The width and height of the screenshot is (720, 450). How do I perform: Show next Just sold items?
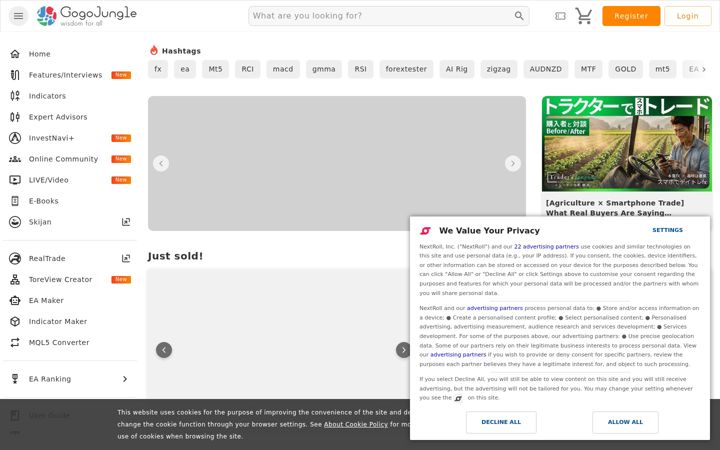403,350
